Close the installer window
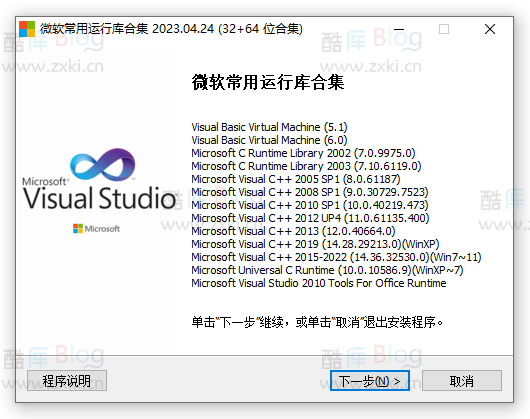Viewport: 530px width, 419px height. pos(490,29)
